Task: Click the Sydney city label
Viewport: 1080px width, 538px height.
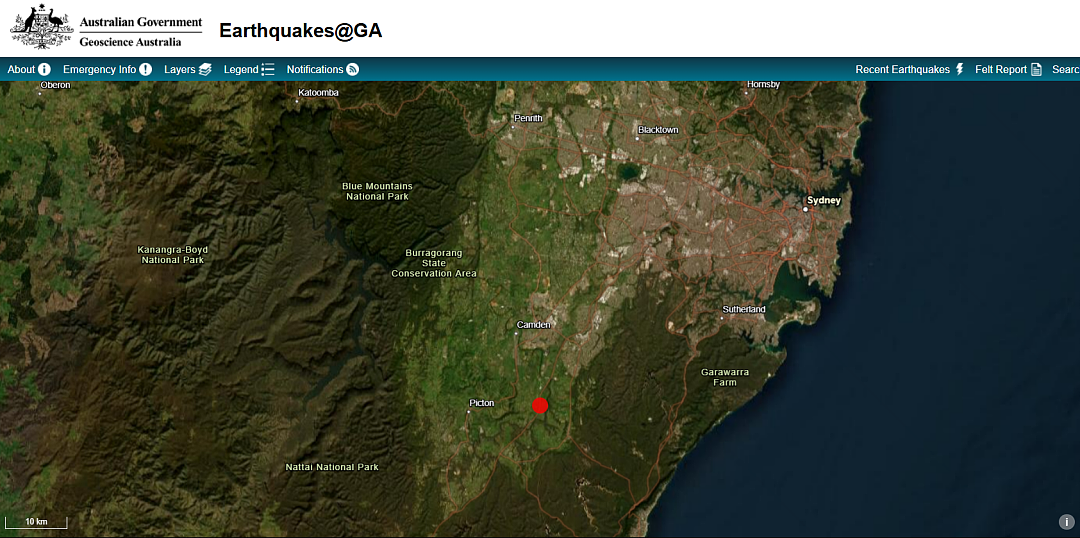Action: tap(824, 200)
